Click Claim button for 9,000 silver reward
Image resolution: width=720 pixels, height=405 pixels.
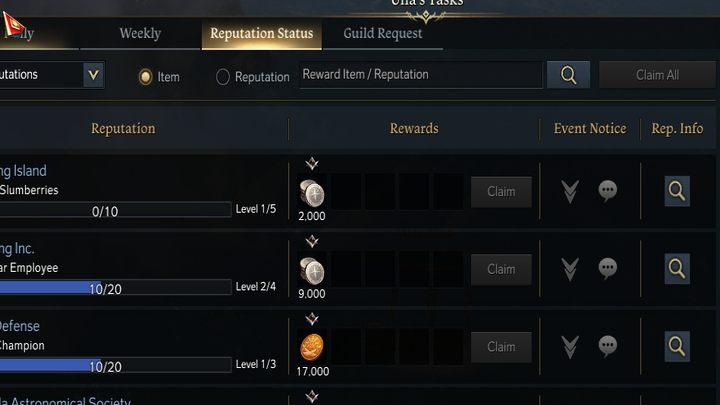501,269
